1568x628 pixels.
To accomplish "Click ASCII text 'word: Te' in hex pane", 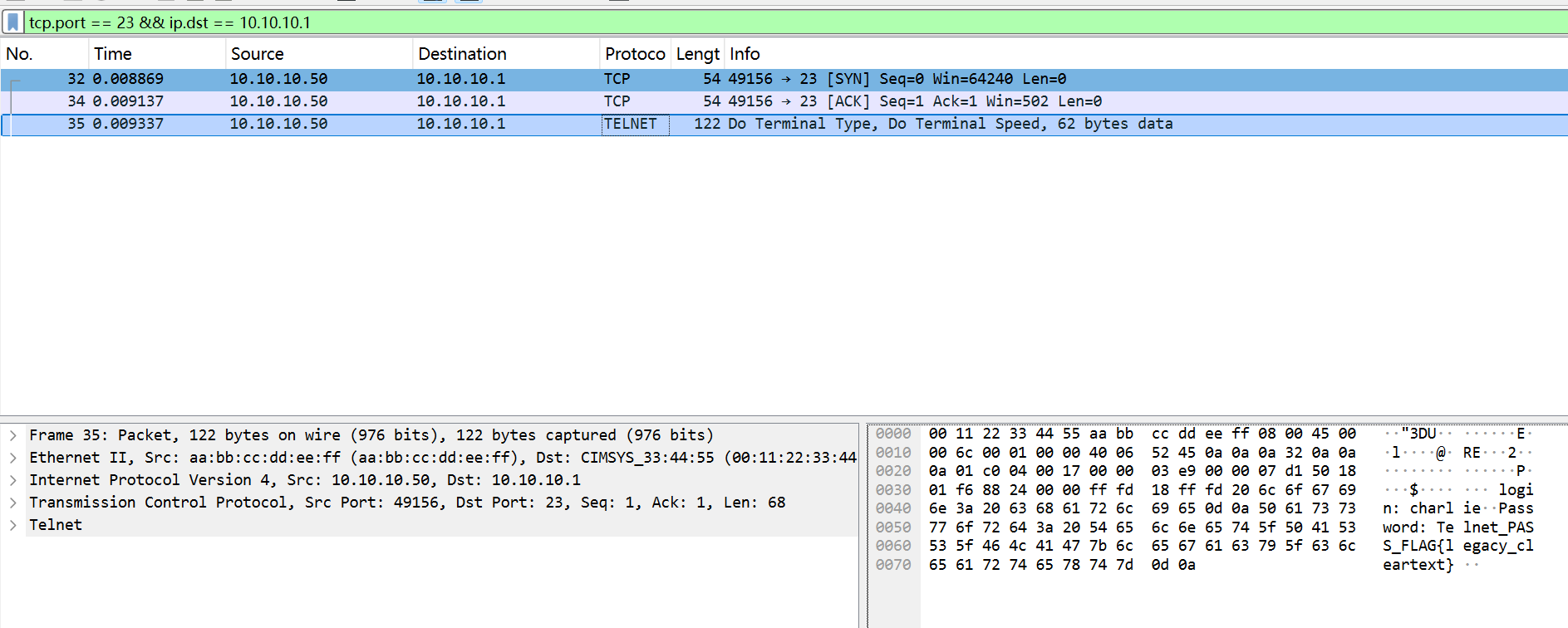I will 1418,527.
